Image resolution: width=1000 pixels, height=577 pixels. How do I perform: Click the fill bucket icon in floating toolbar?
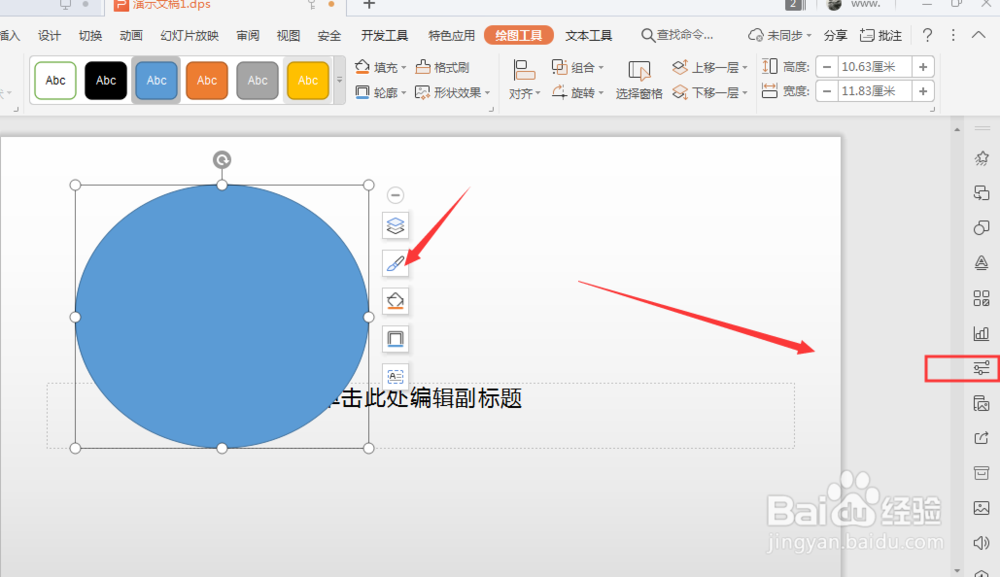pyautogui.click(x=395, y=300)
